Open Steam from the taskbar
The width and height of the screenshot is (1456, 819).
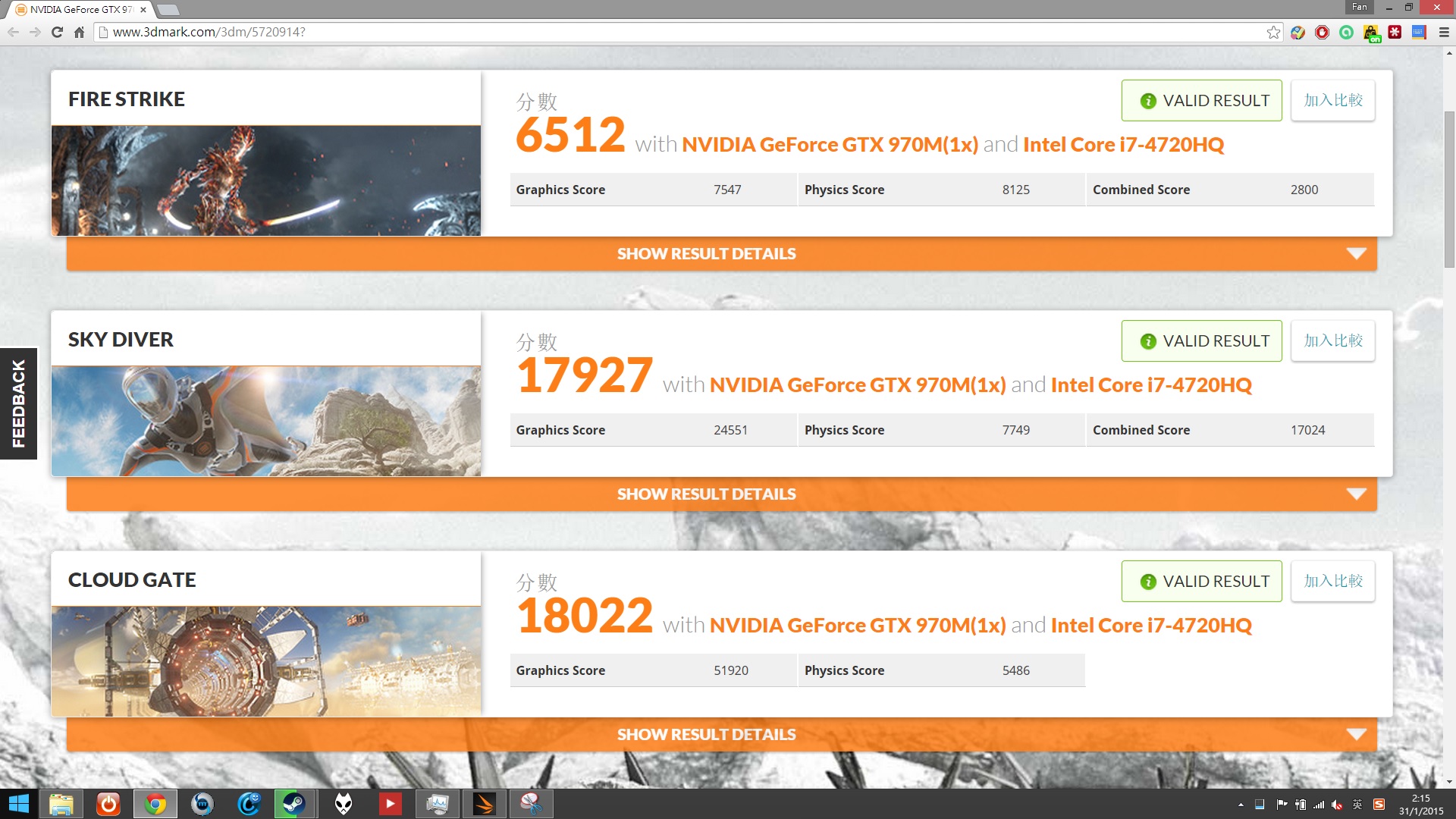click(x=294, y=804)
